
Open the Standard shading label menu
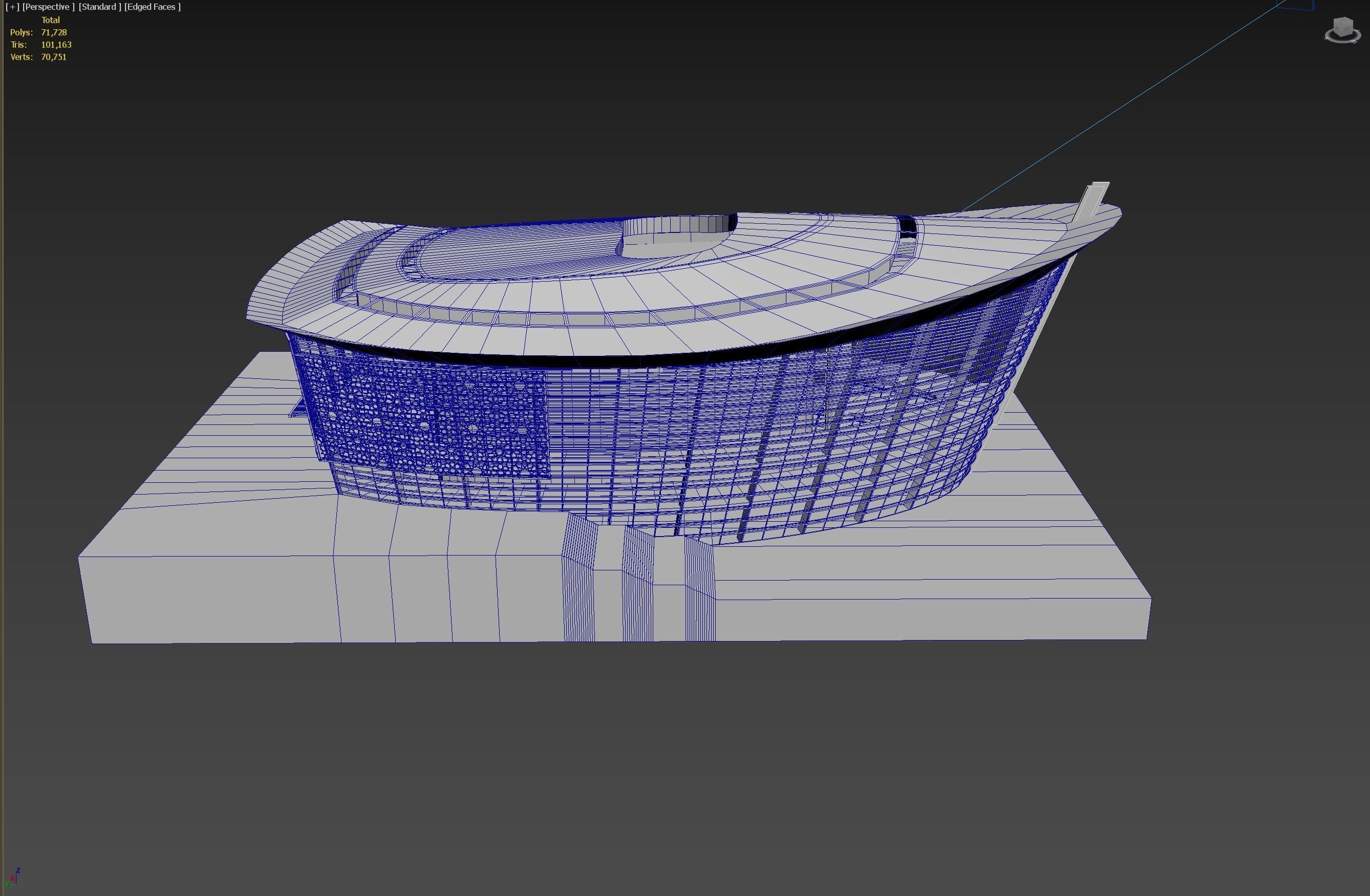[100, 7]
